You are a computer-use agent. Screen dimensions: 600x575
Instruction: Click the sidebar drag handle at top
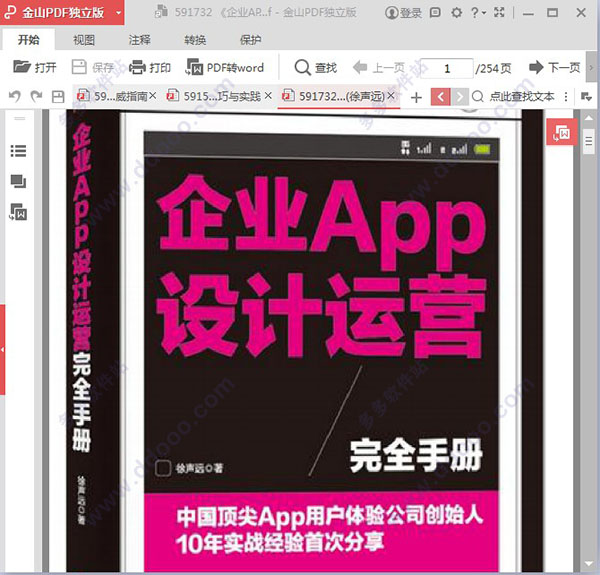pos(20,118)
